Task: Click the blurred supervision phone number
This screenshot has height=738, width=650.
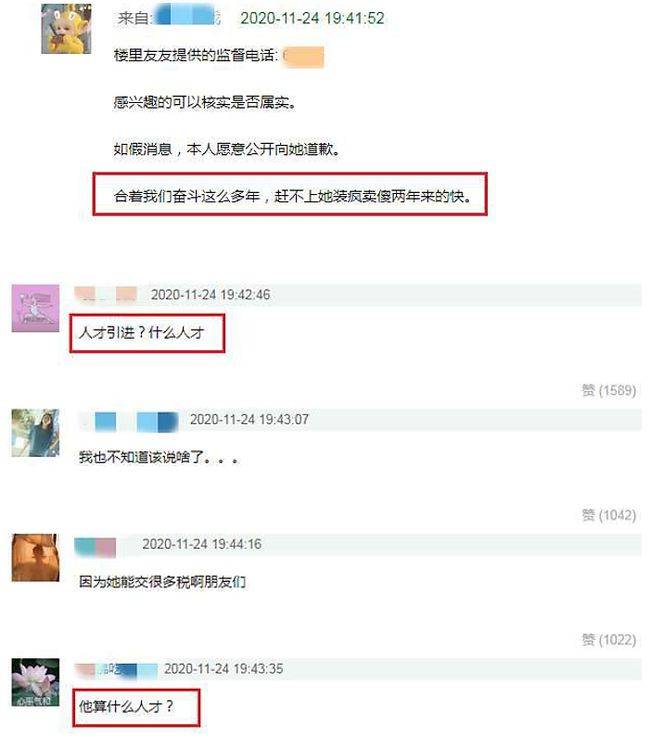Action: tap(303, 56)
